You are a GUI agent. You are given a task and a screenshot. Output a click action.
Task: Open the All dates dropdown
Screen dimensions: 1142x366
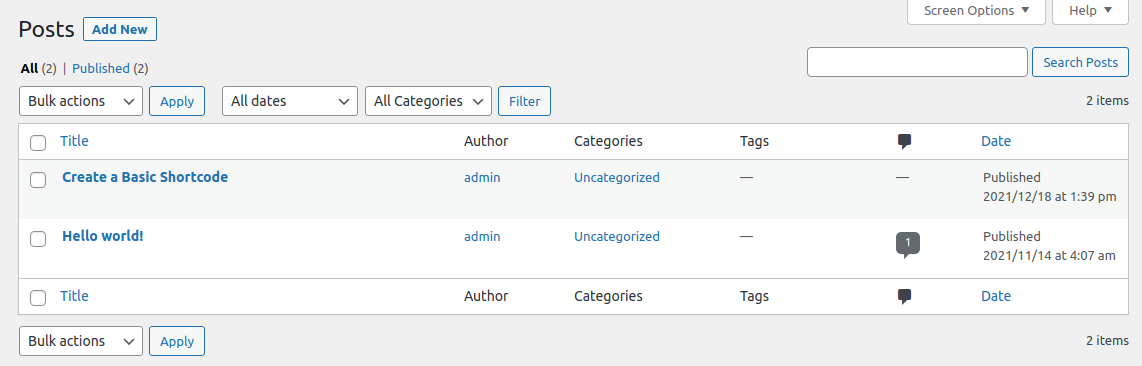click(x=290, y=101)
